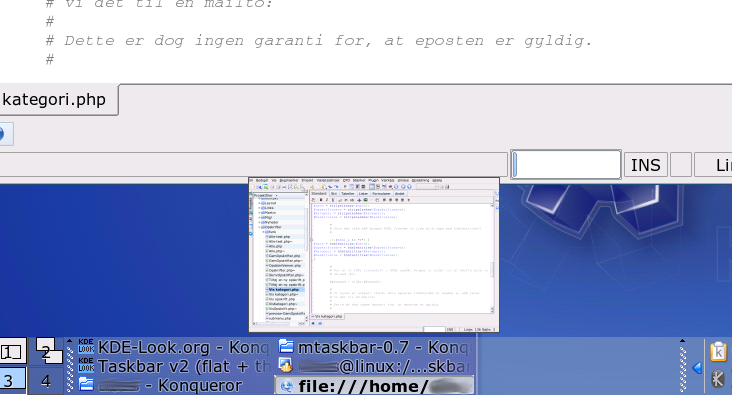Click the 'Li' line indicator in status bar

click(x=714, y=165)
